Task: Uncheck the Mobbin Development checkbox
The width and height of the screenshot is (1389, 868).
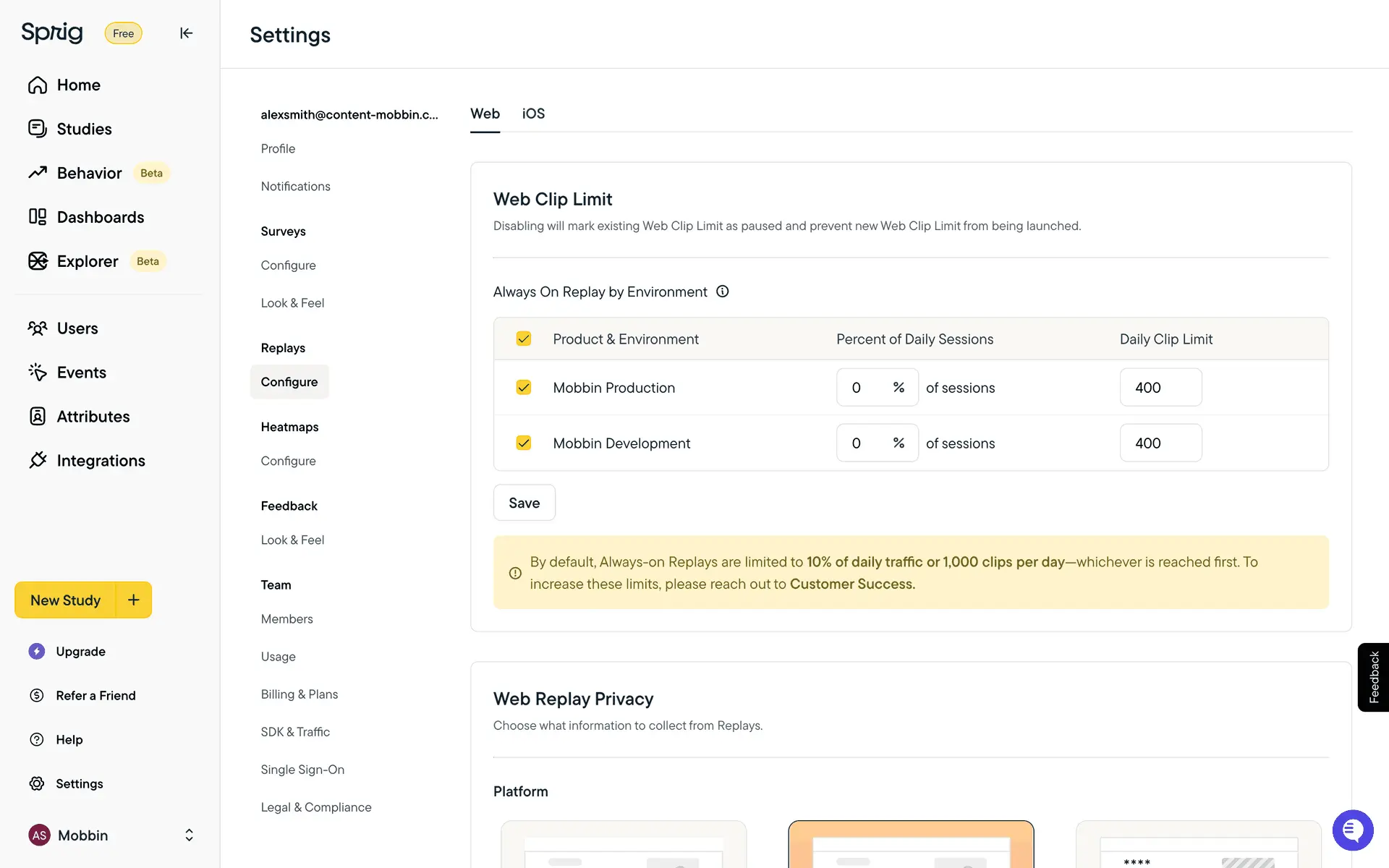Action: click(x=524, y=443)
